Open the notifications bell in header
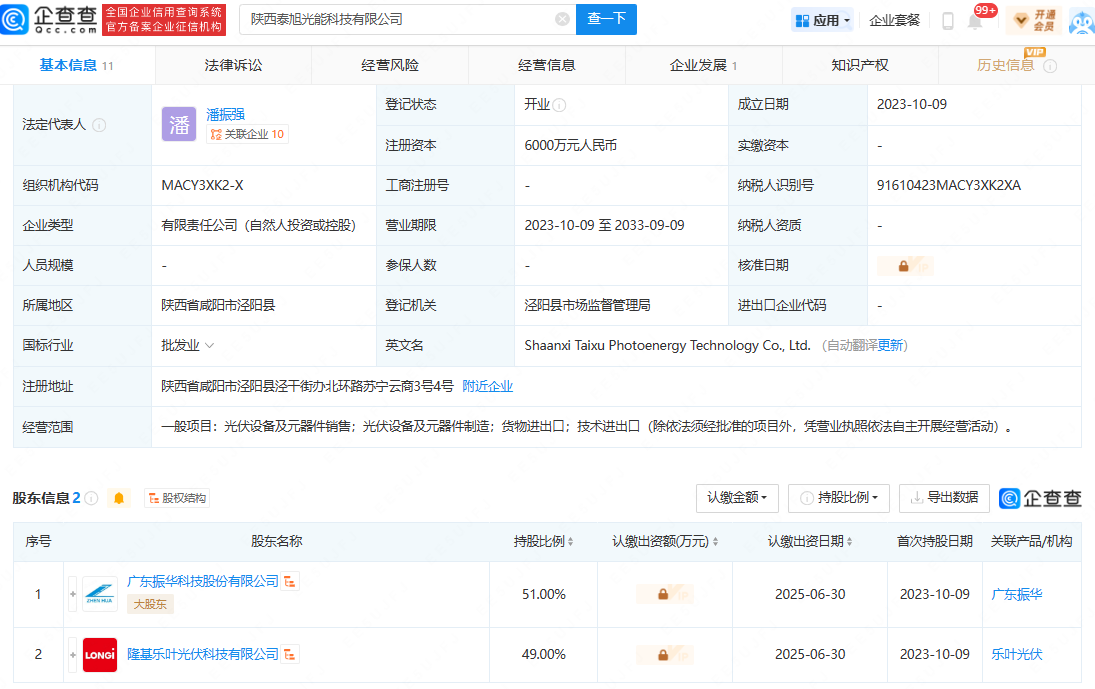The height and width of the screenshot is (689, 1095). click(x=975, y=22)
